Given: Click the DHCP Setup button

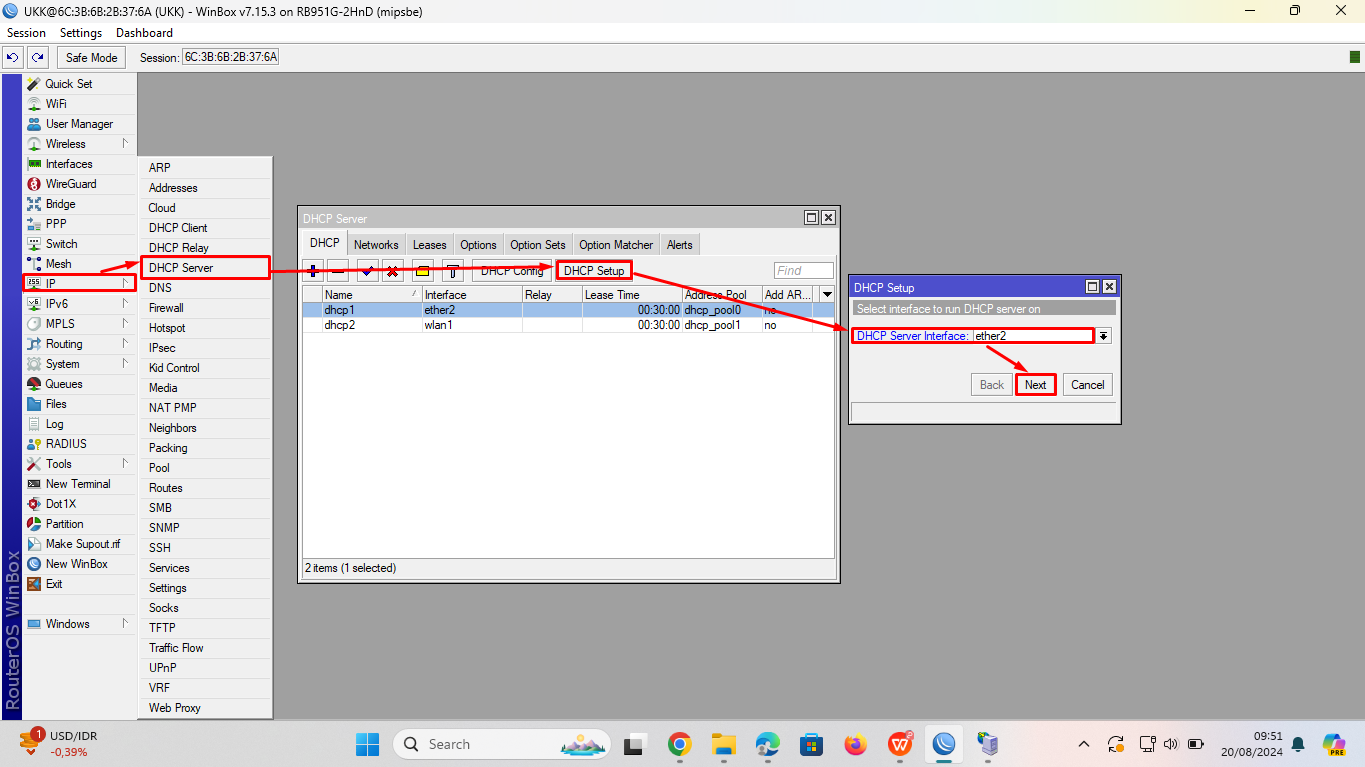Looking at the screenshot, I should click(594, 271).
